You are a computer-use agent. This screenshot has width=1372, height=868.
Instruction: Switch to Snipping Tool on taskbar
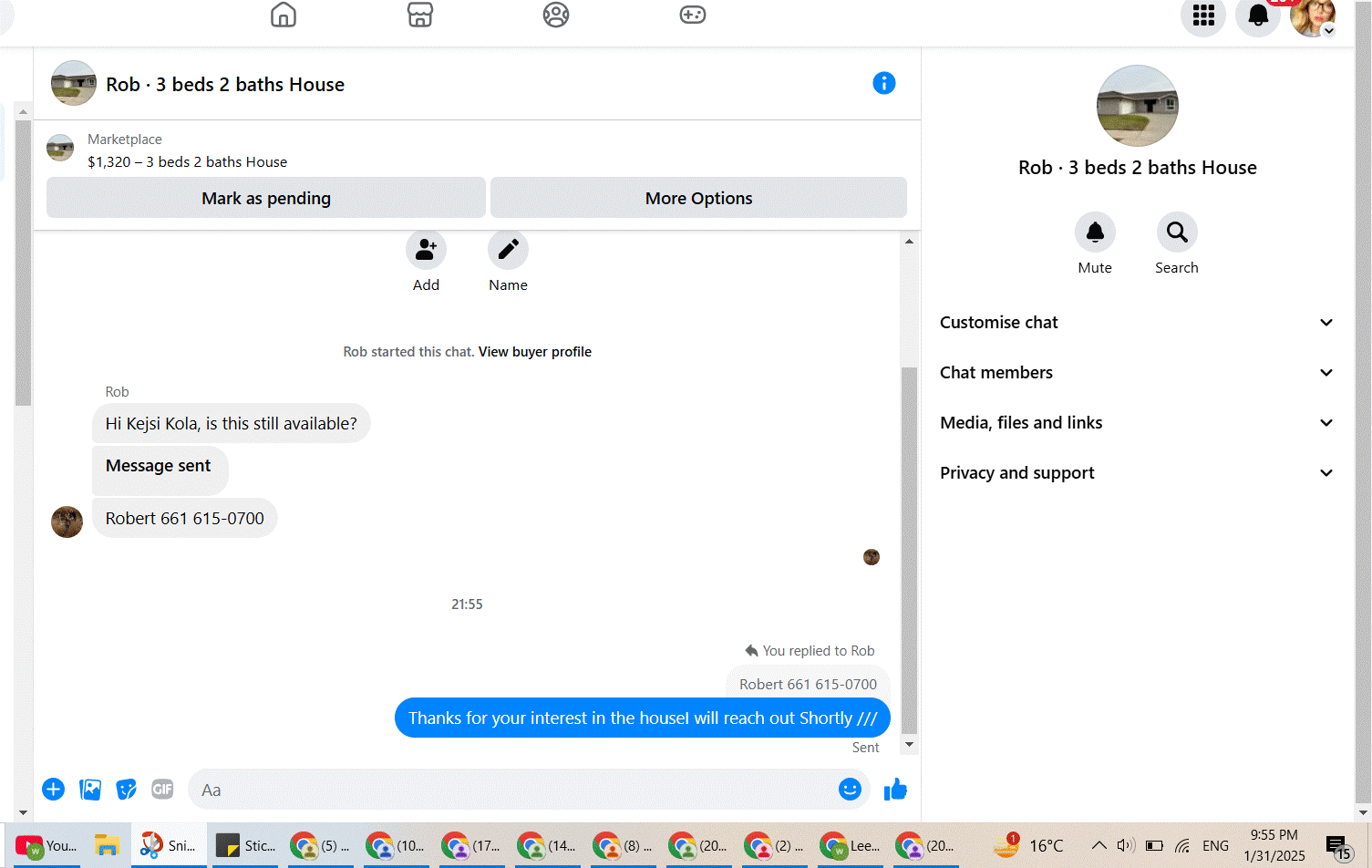tap(169, 846)
